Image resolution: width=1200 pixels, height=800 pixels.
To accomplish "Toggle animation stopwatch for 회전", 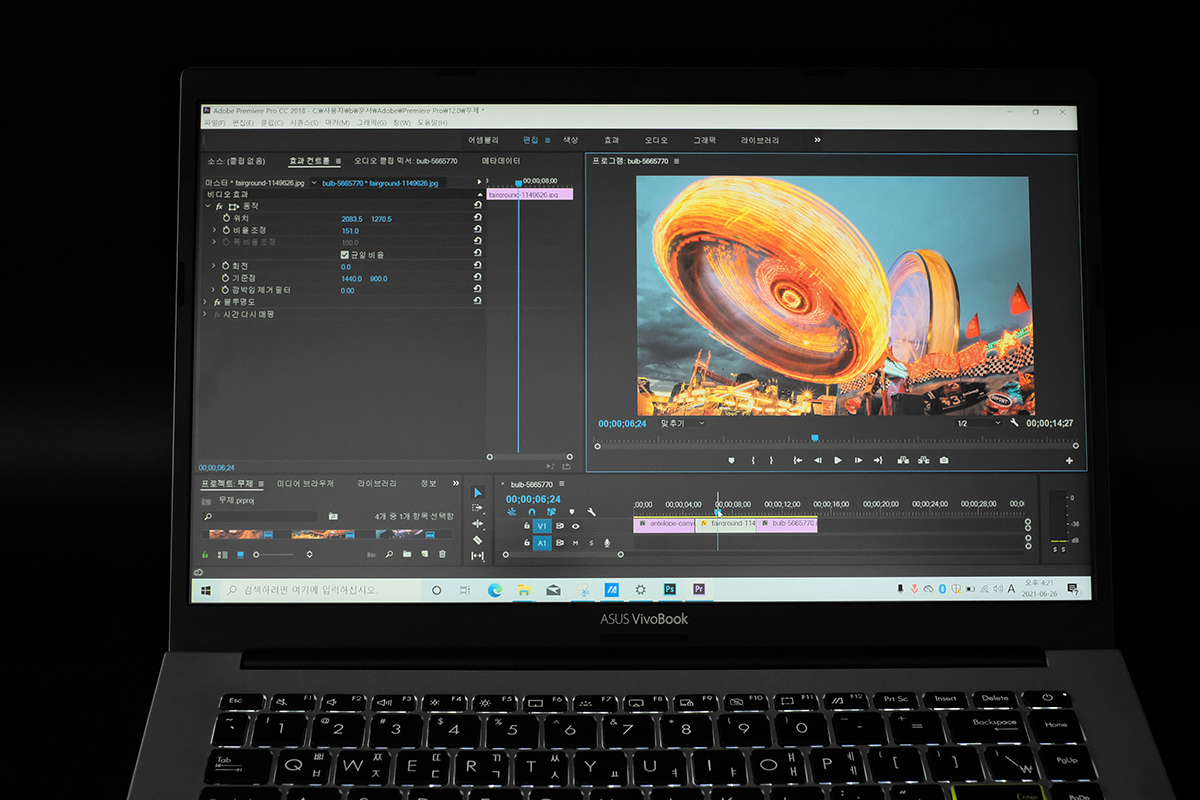I will click(226, 266).
